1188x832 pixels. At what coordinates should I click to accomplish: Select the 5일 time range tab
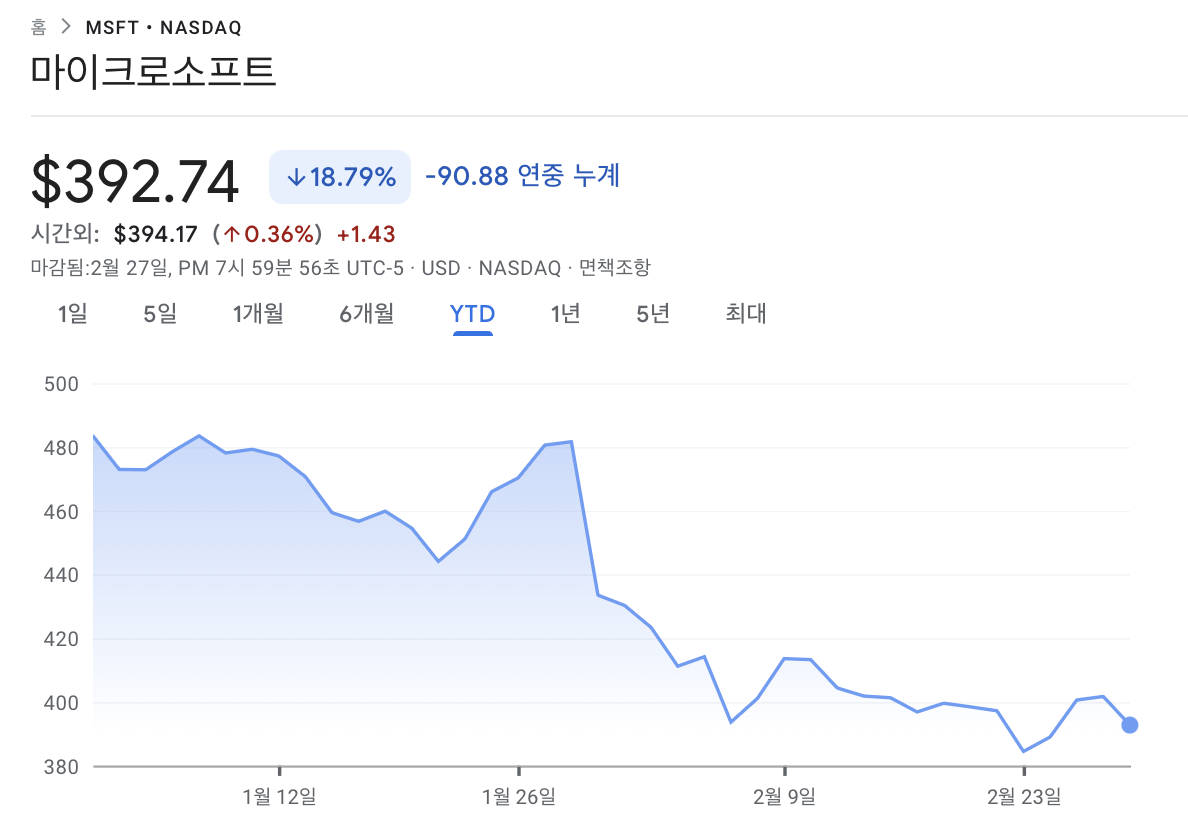[x=160, y=314]
